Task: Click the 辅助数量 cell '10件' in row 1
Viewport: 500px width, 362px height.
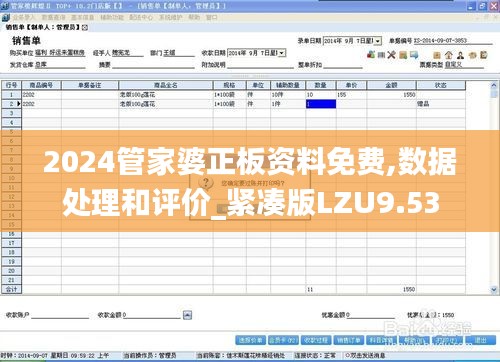Action: (x=288, y=95)
